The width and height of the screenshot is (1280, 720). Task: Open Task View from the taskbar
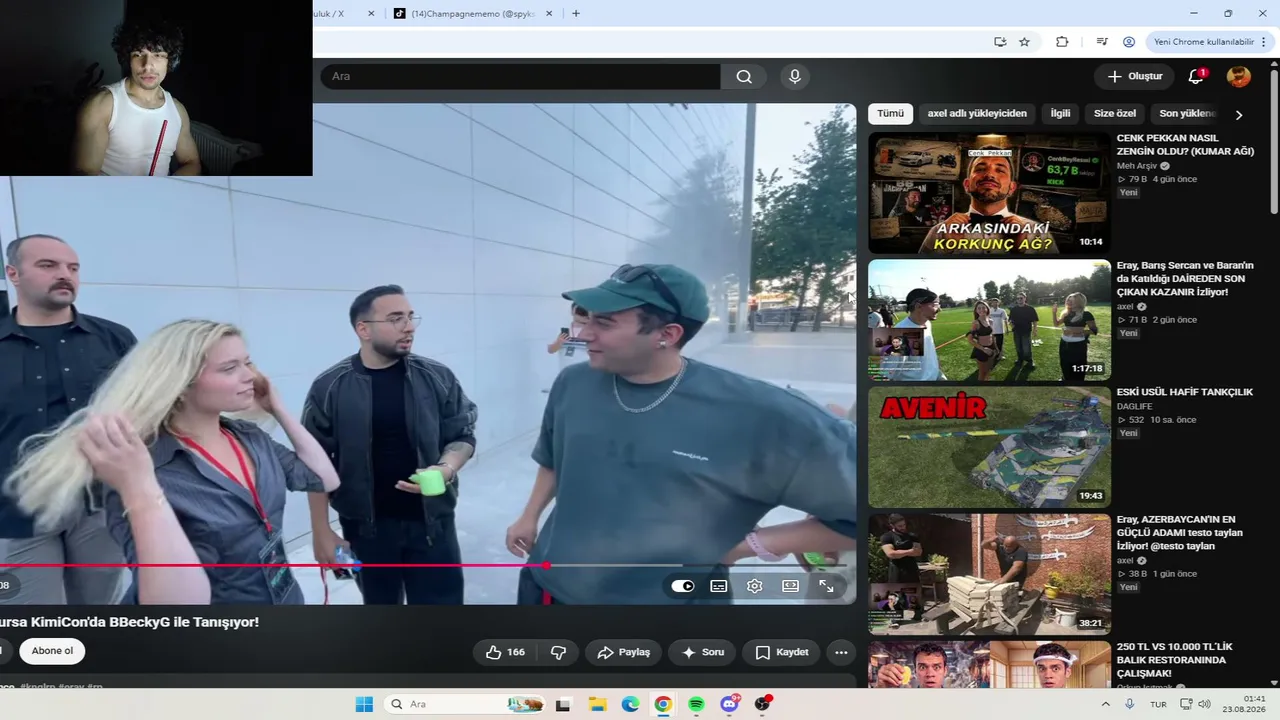pyautogui.click(x=564, y=704)
